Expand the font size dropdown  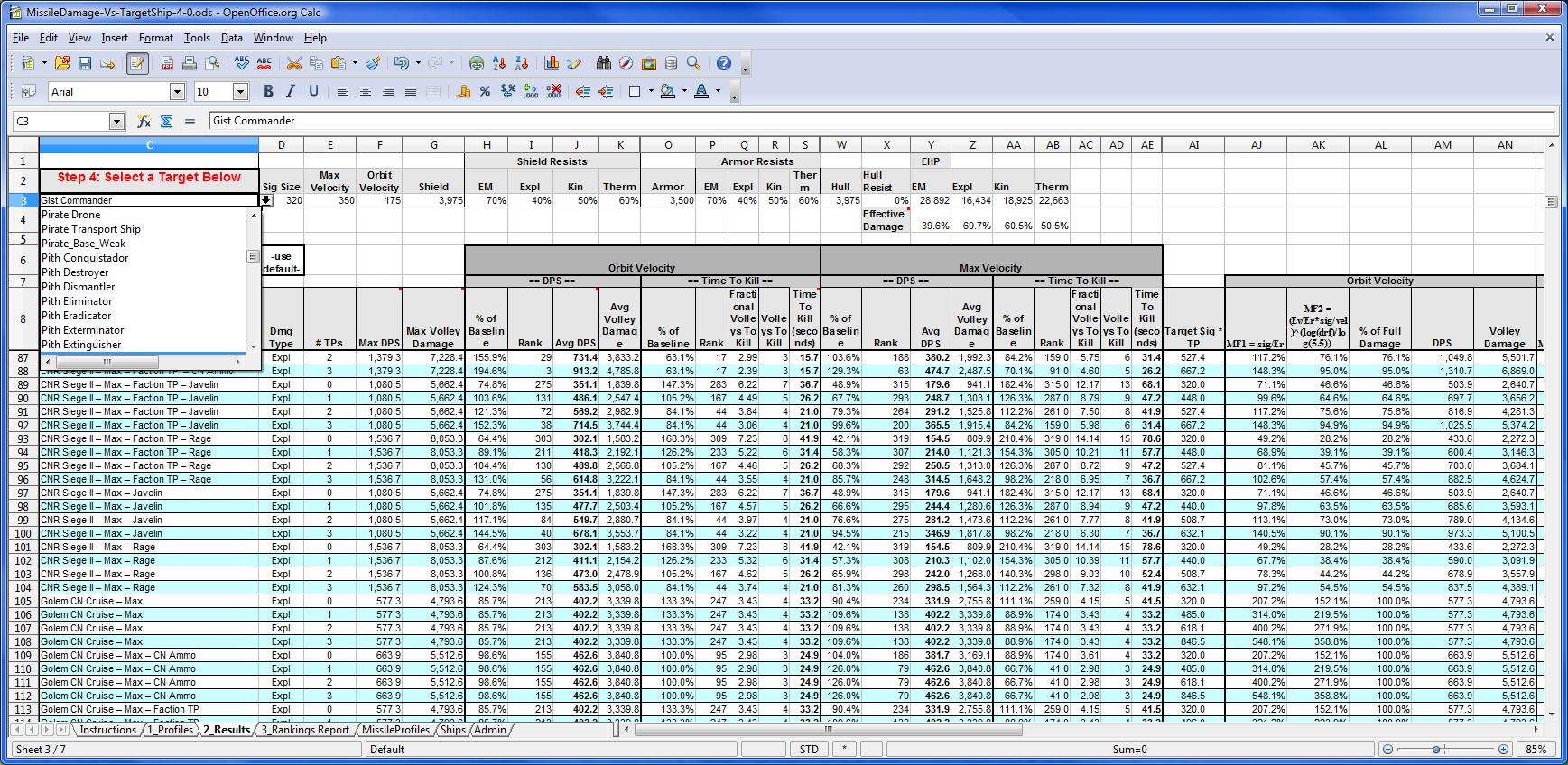(x=240, y=91)
